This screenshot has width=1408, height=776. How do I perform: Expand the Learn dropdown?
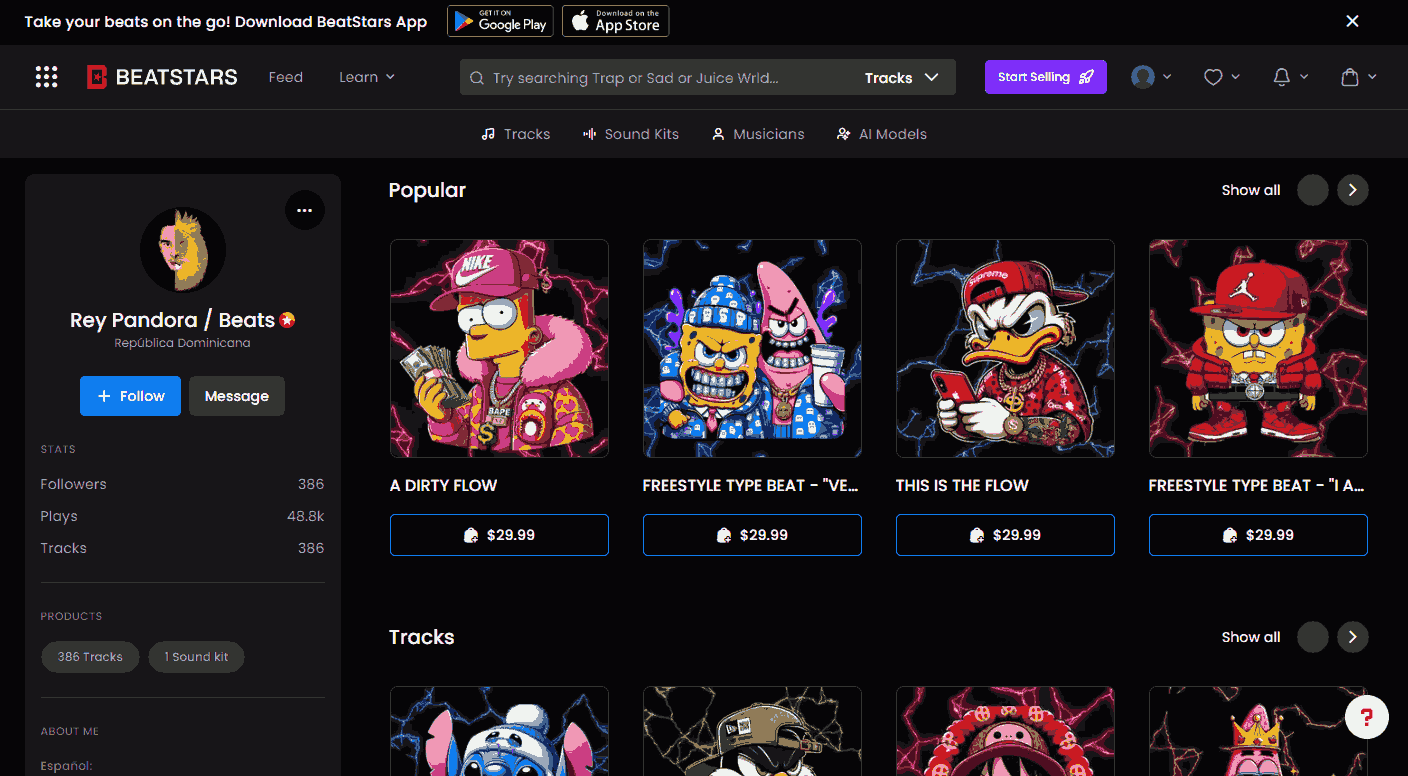pyautogui.click(x=367, y=77)
